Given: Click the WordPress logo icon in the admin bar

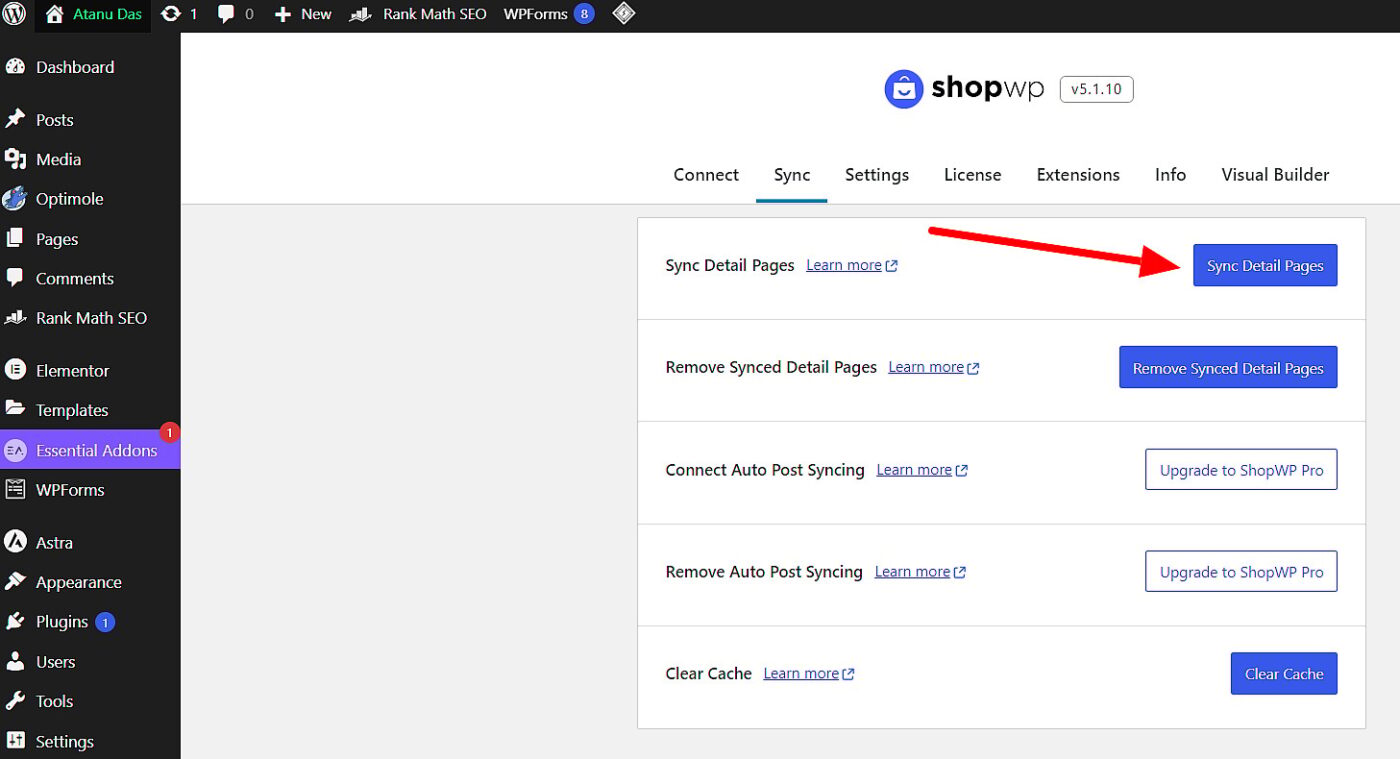Looking at the screenshot, I should coord(15,14).
